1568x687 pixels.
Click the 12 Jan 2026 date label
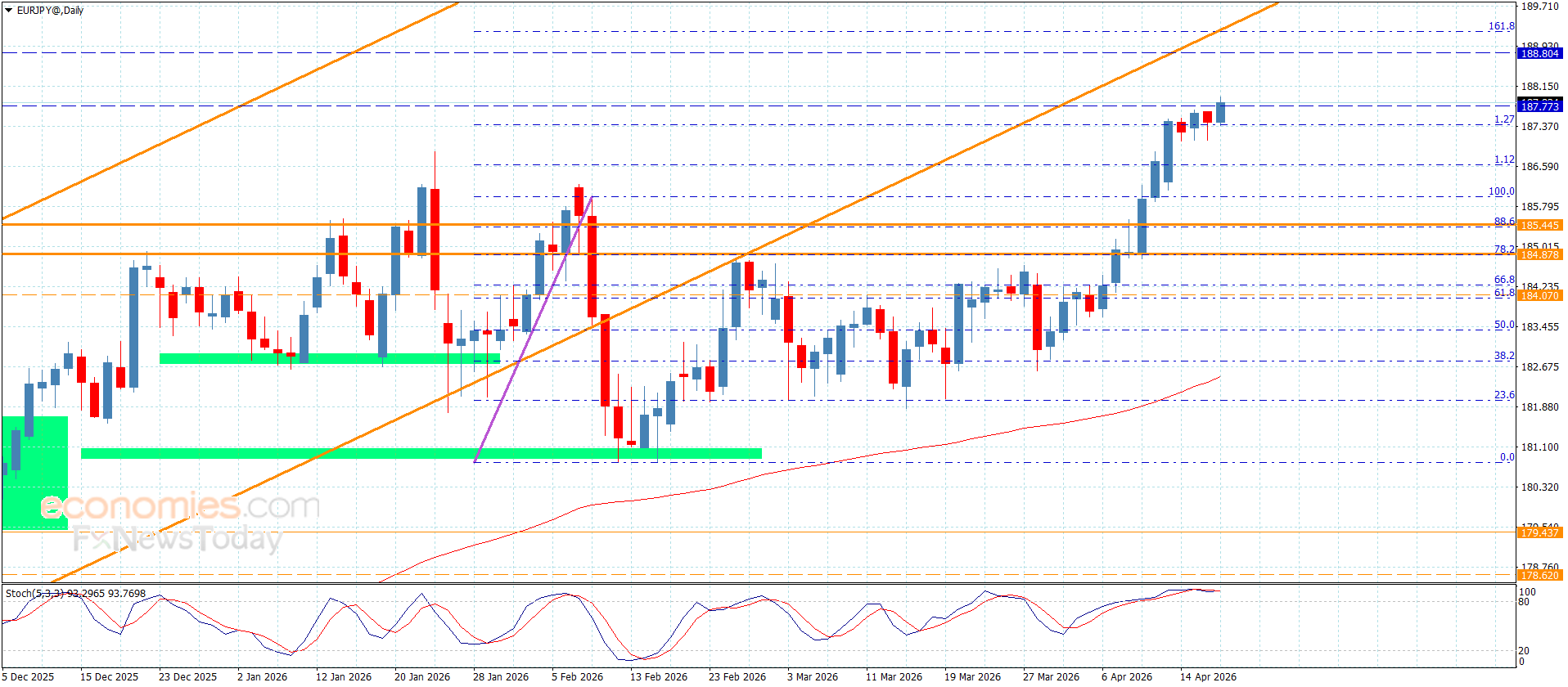(343, 677)
